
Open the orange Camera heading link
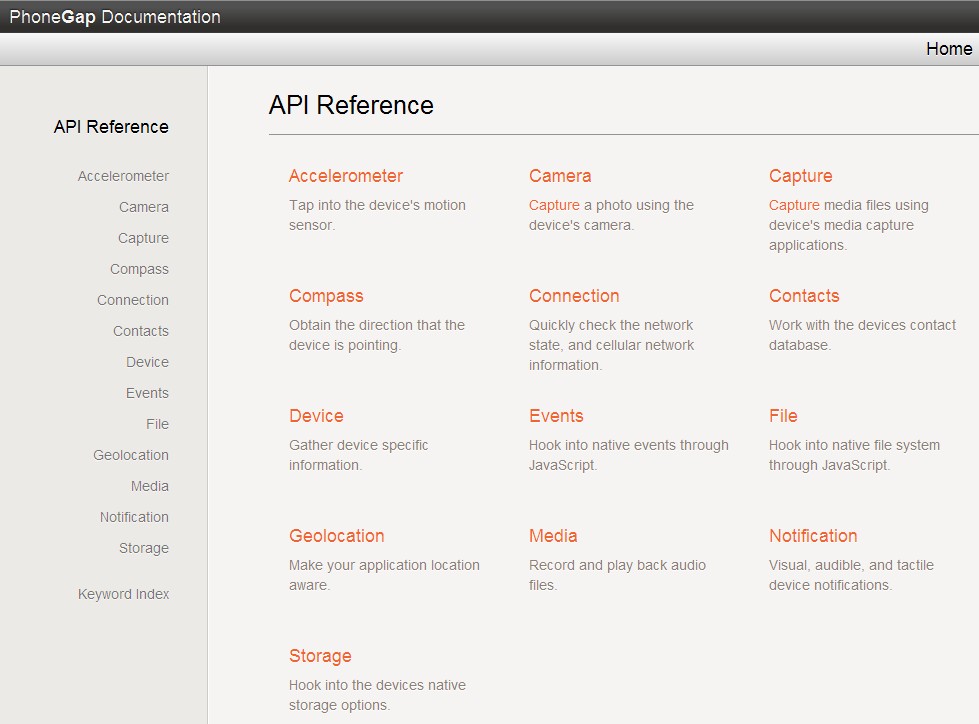pyautogui.click(x=560, y=176)
